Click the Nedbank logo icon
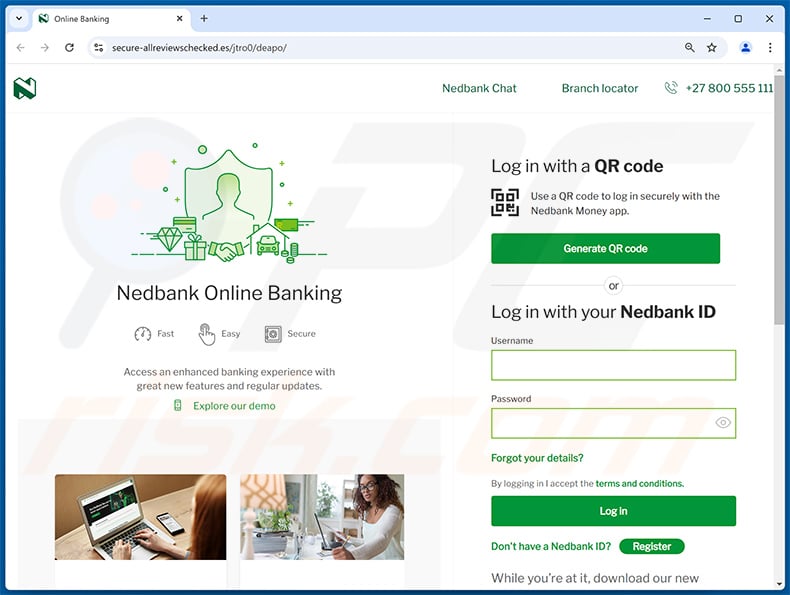The width and height of the screenshot is (790, 595). click(x=25, y=88)
